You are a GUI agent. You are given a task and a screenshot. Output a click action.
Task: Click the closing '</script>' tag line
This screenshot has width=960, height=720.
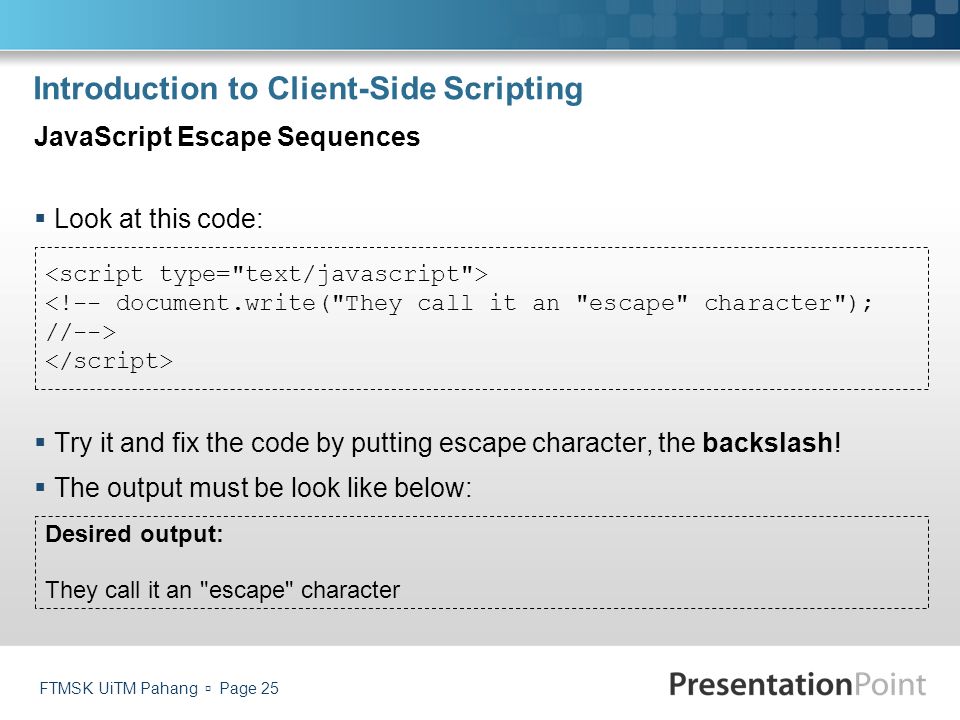[x=109, y=361]
